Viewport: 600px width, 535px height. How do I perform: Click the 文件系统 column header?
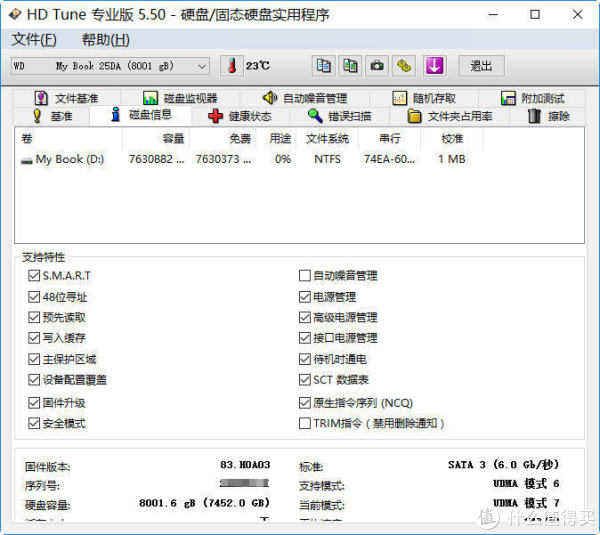(327, 138)
